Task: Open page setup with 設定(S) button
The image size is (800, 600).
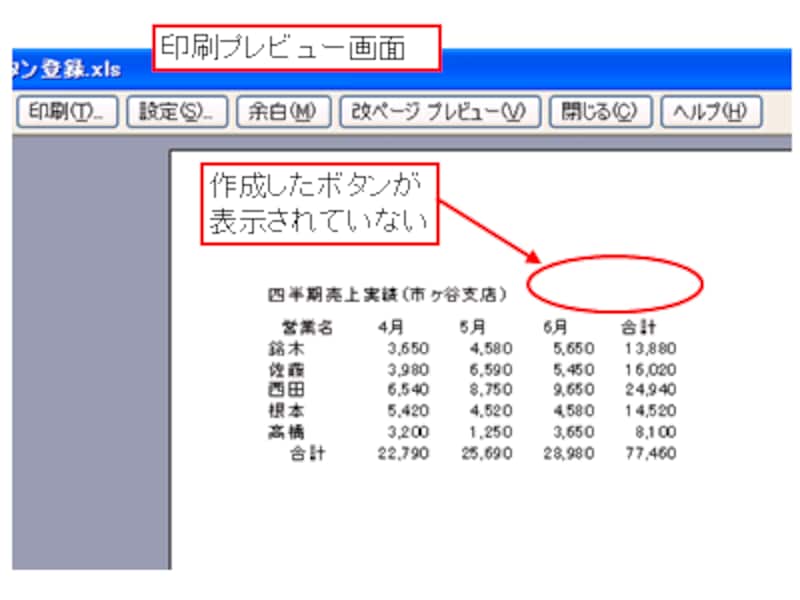Action: 178,111
